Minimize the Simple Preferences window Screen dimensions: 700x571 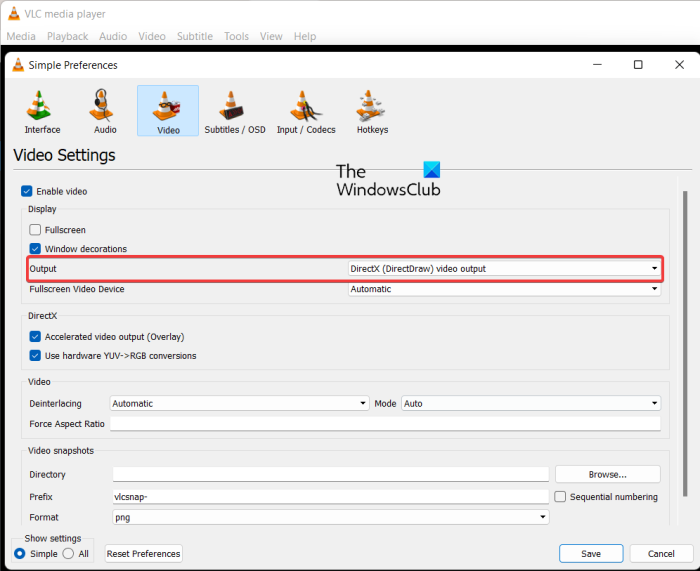[x=597, y=65]
